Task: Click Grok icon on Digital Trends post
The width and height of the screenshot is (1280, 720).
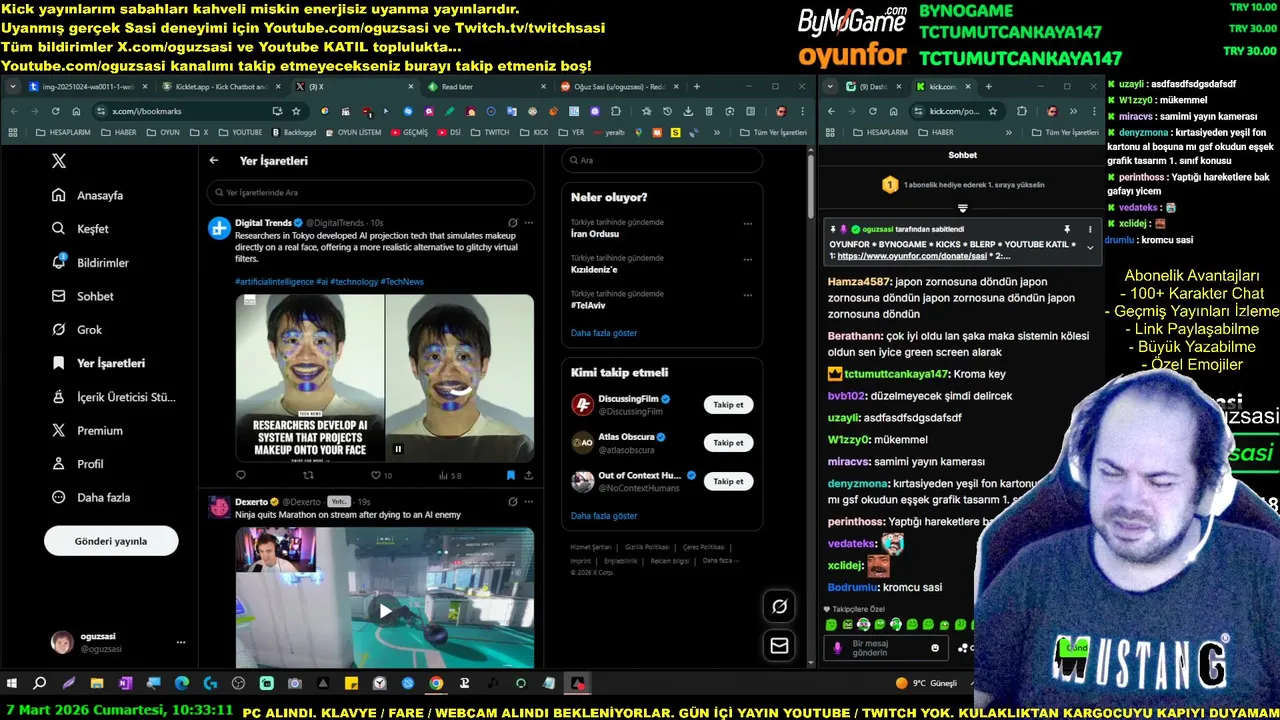Action: pyautogui.click(x=513, y=222)
